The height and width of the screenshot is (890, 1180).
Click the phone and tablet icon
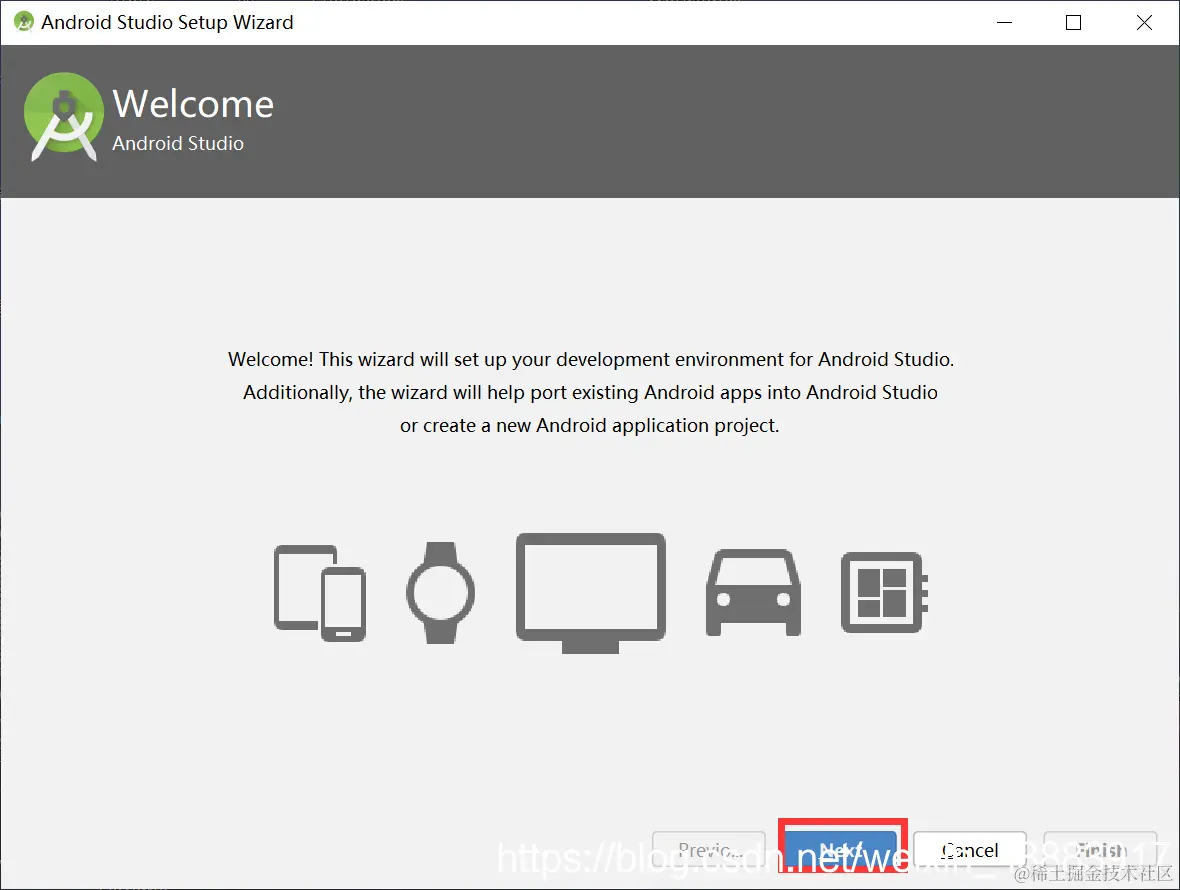click(x=320, y=593)
